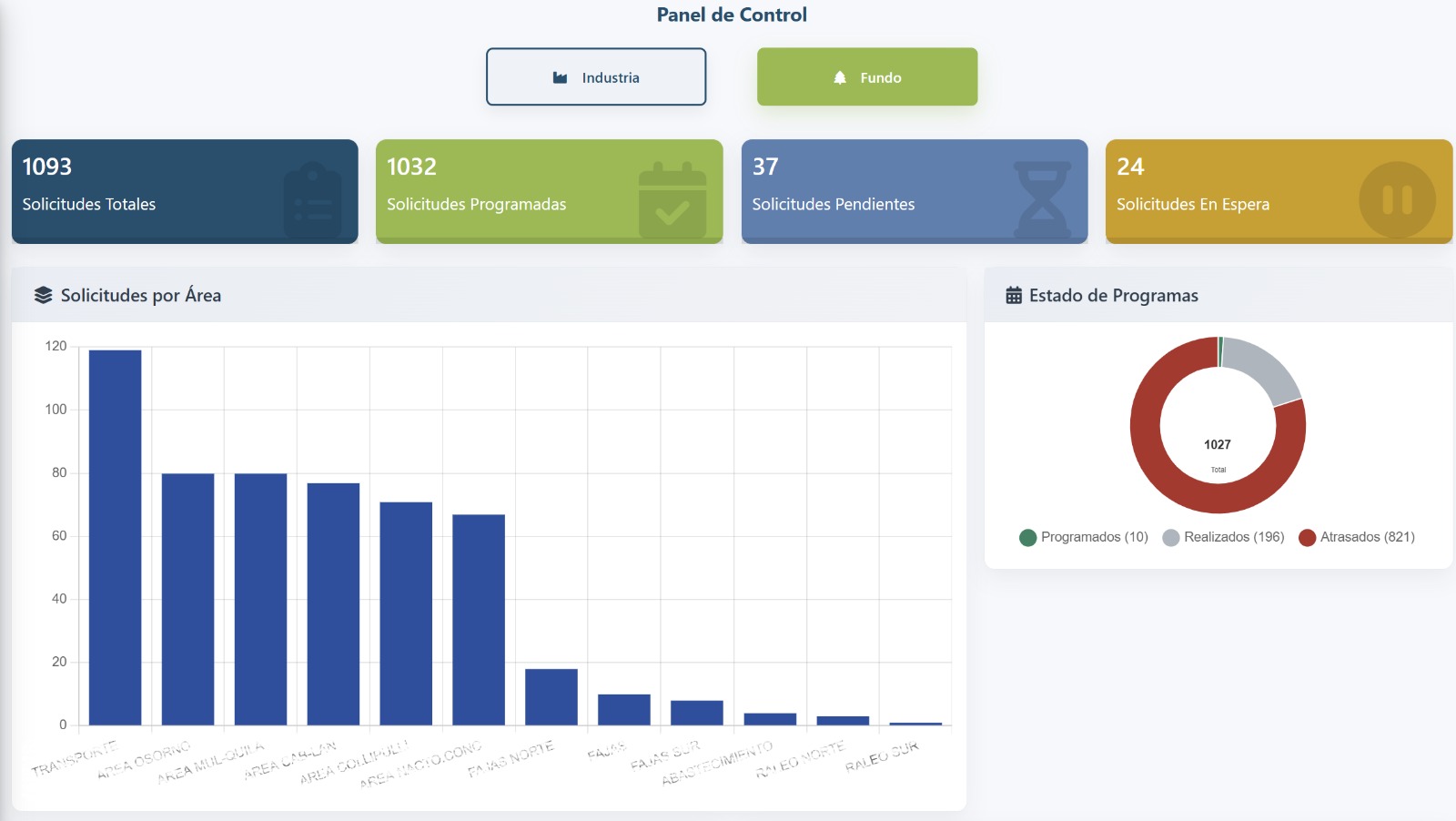Click the clipboard icon on Solicitudes Totales card
Image resolution: width=1456 pixels, height=821 pixels.
(312, 200)
